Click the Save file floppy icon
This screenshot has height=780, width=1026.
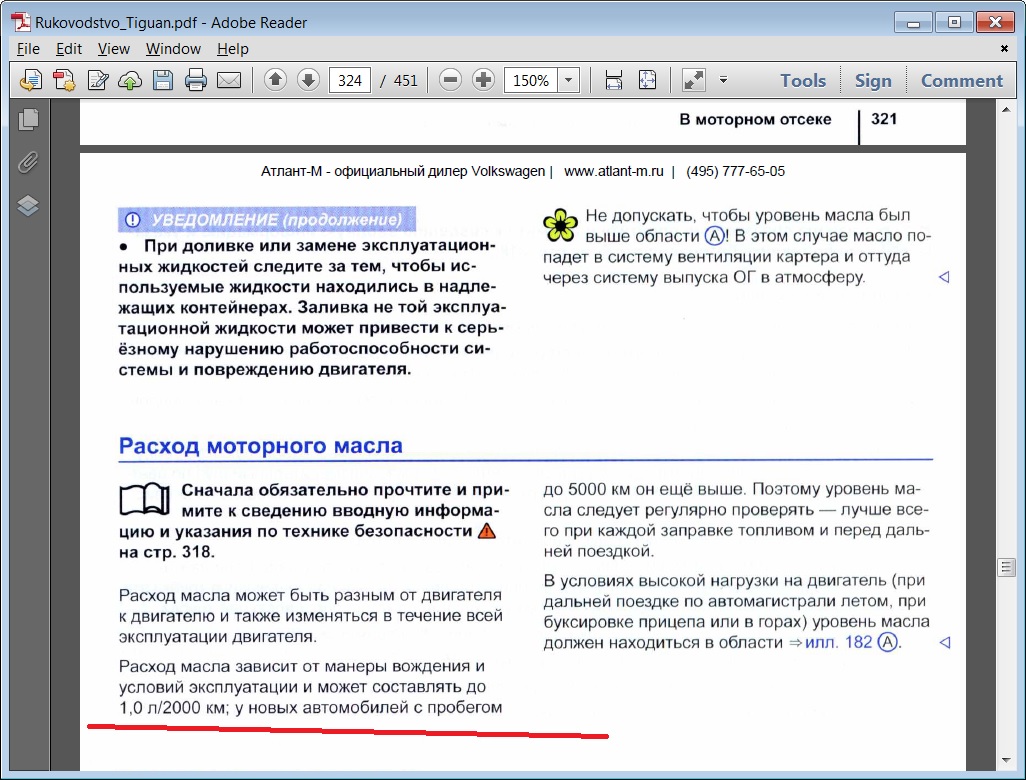pyautogui.click(x=163, y=81)
